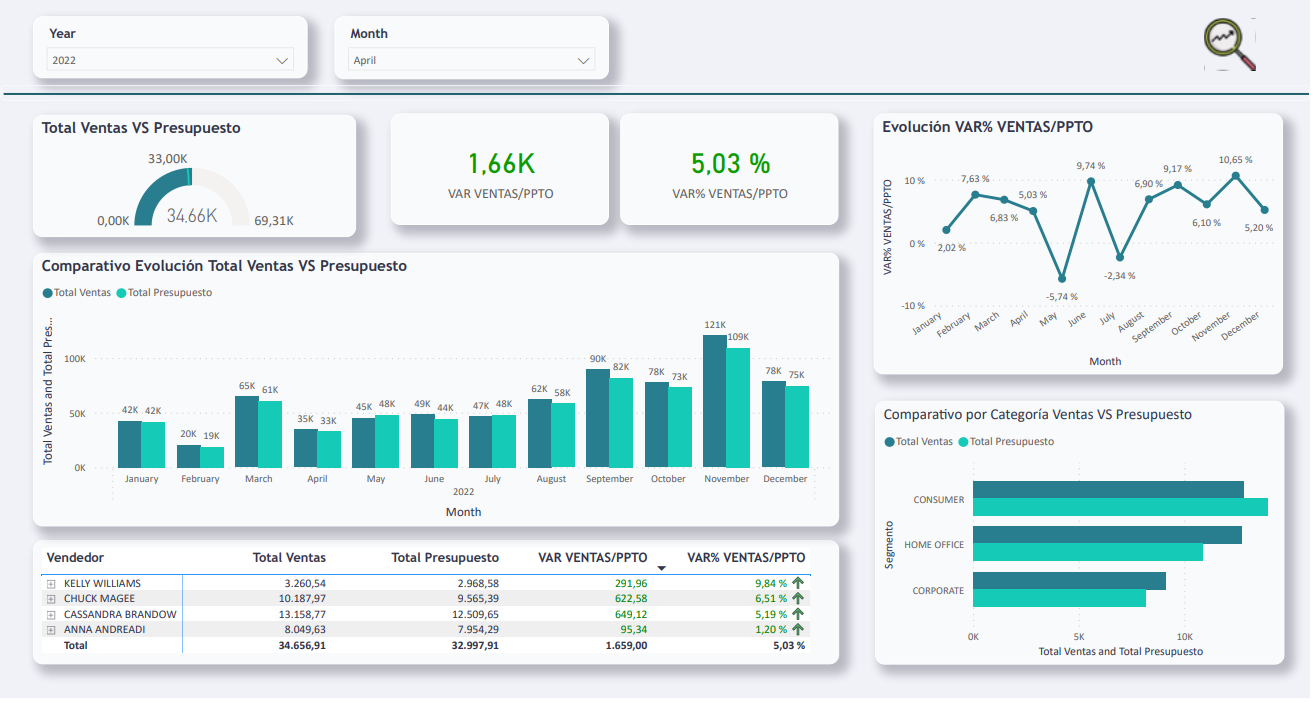This screenshot has height=702, width=1311.
Task: Click Total Presupuesto legend dot in Comparativo Evolución
Action: click(x=124, y=293)
